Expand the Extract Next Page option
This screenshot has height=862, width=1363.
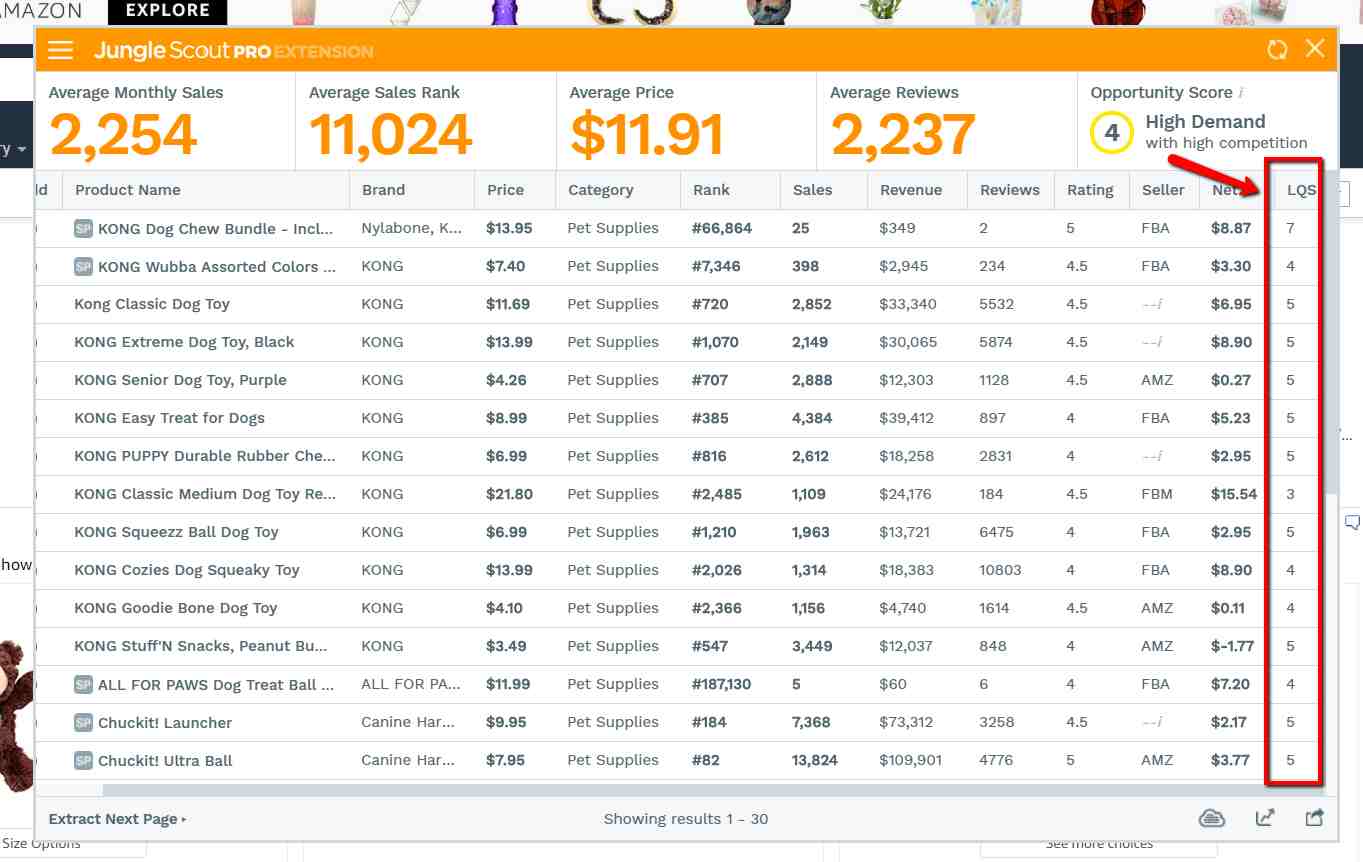point(117,819)
